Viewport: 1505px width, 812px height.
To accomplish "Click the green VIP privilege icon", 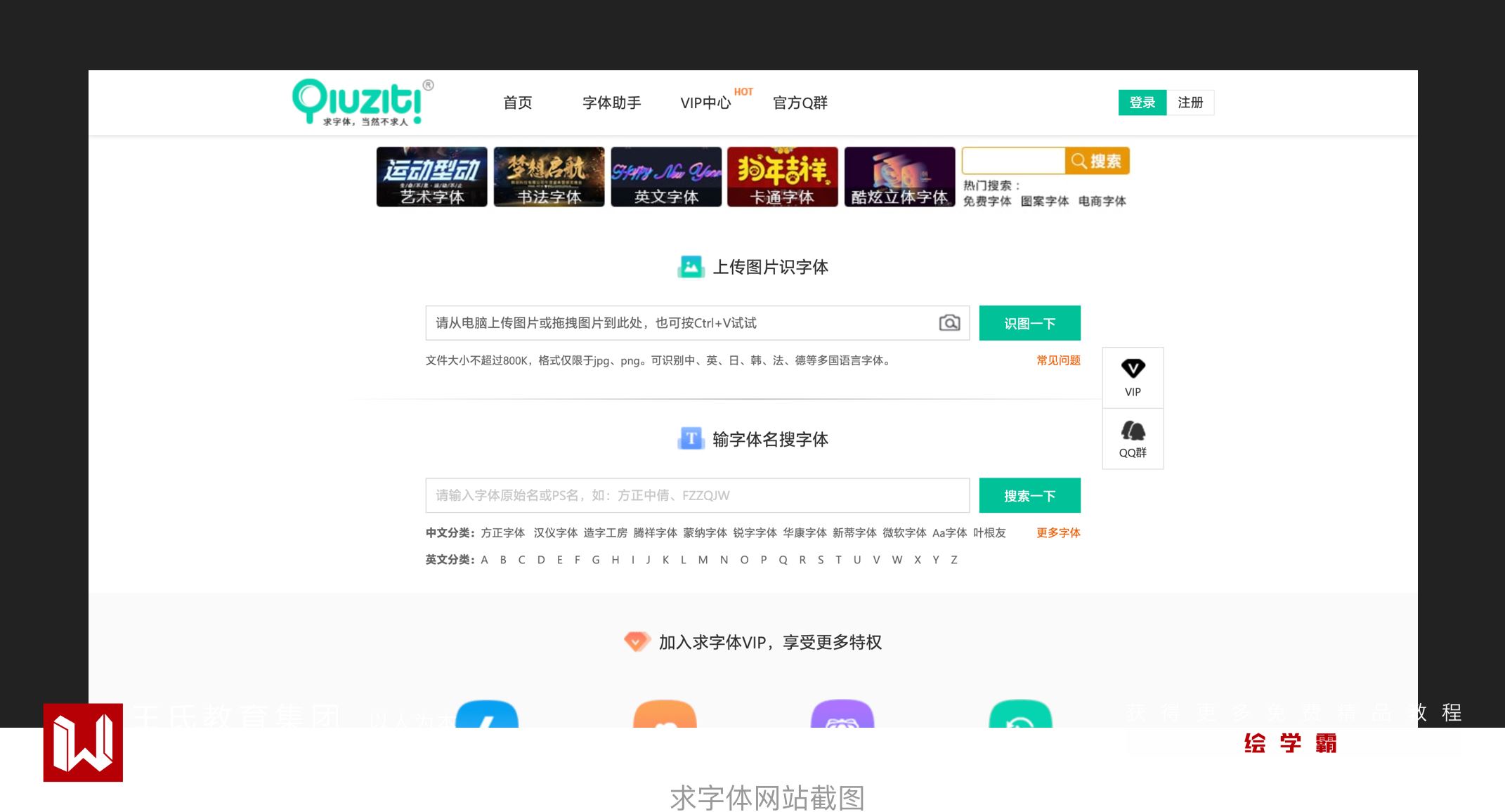I will 1020,714.
